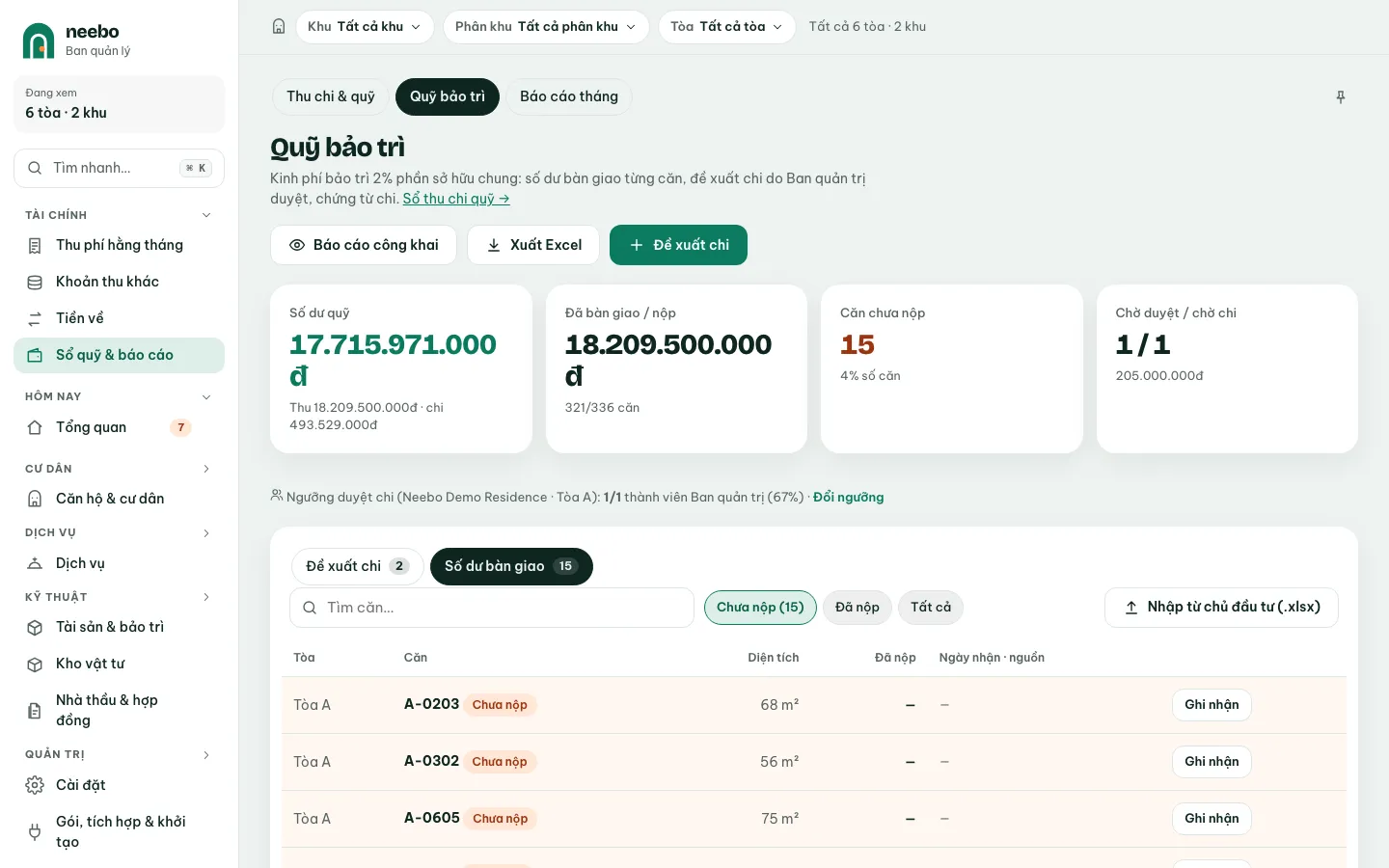
Task: Follow the Sổ thu chi quỹ link
Action: [x=456, y=199]
